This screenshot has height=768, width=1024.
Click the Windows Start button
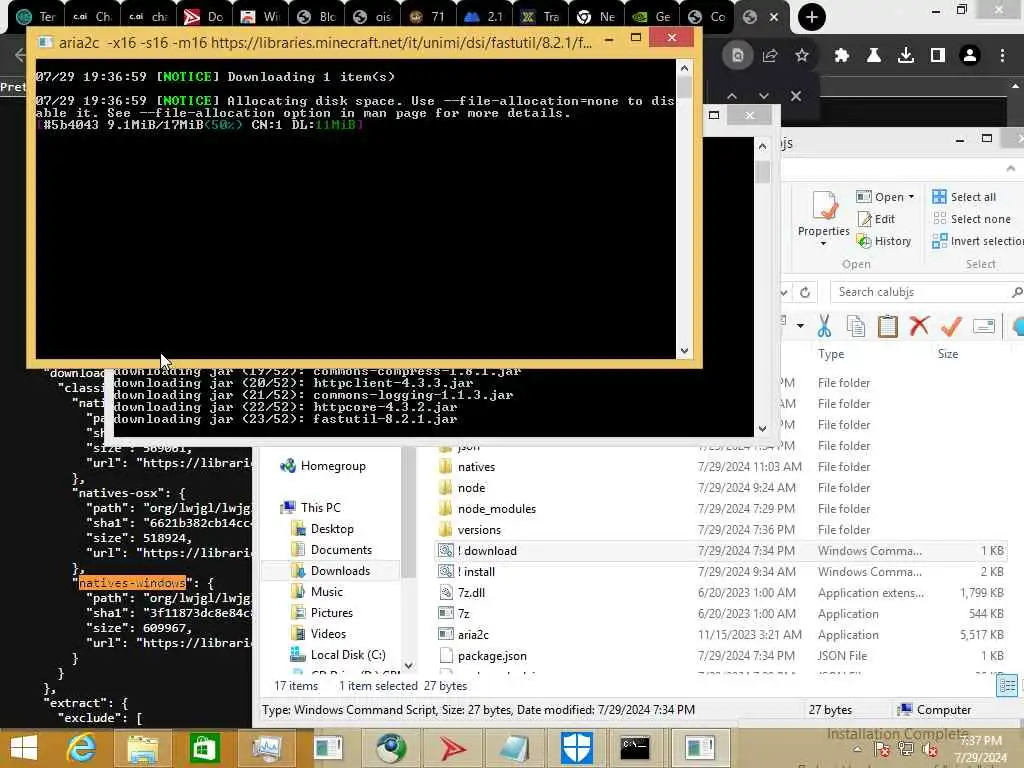(24, 748)
